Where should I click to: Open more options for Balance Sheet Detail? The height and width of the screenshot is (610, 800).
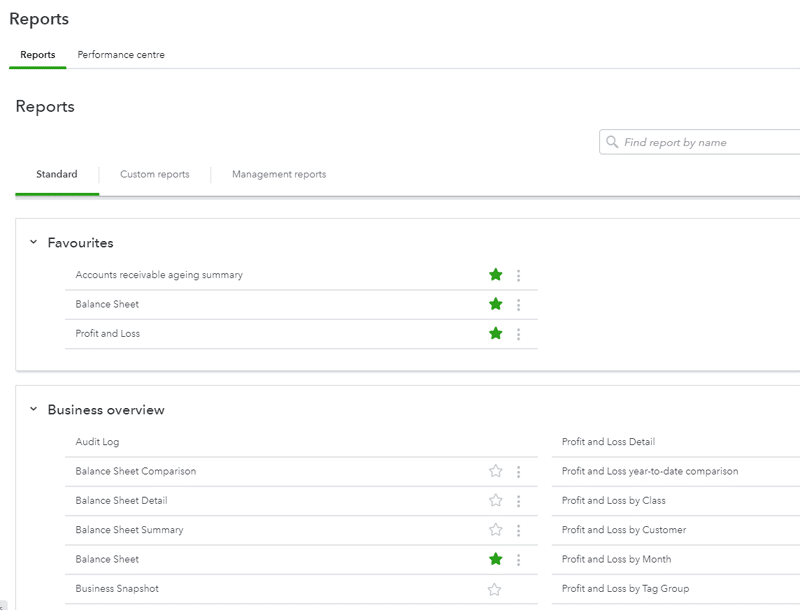(x=518, y=501)
